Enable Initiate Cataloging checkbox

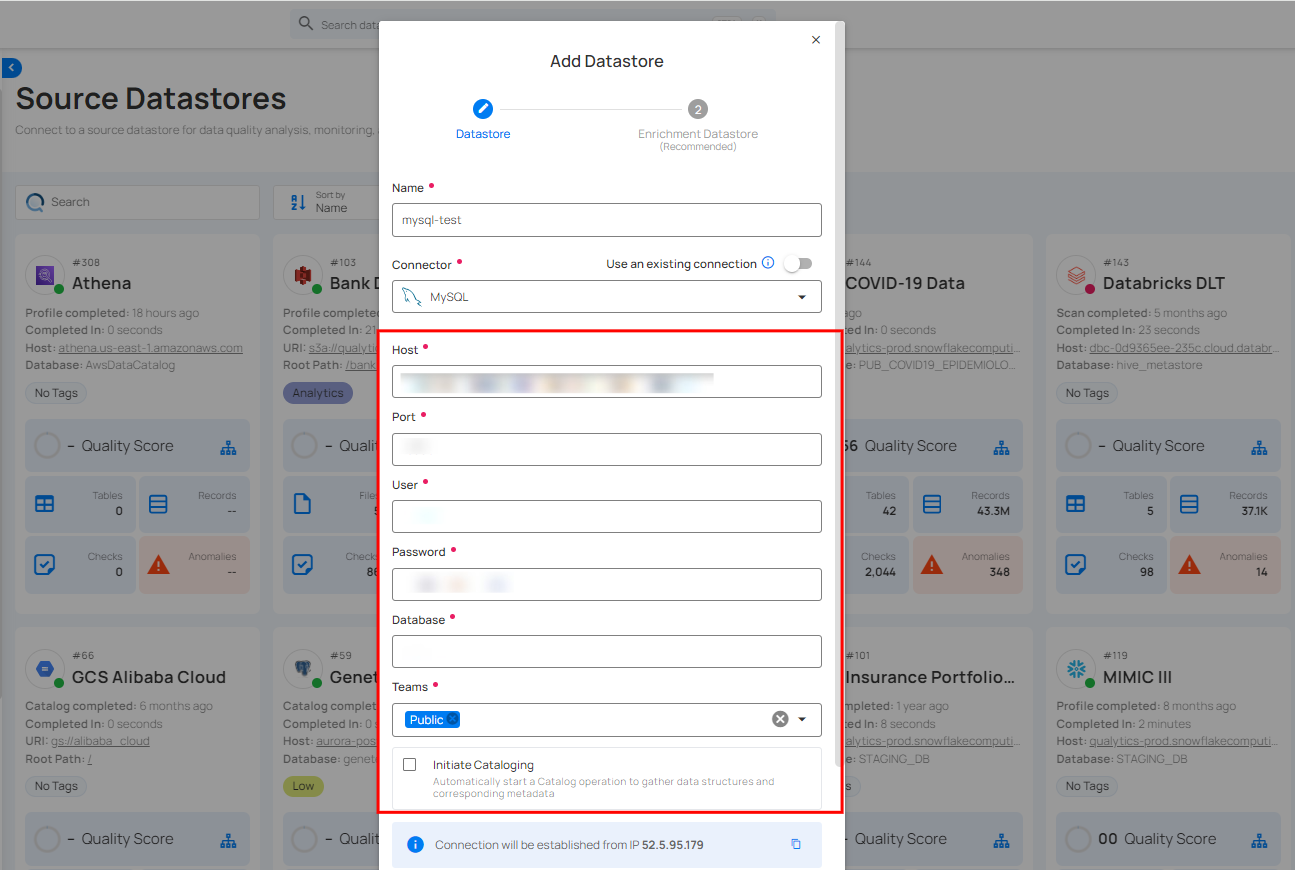click(x=410, y=765)
